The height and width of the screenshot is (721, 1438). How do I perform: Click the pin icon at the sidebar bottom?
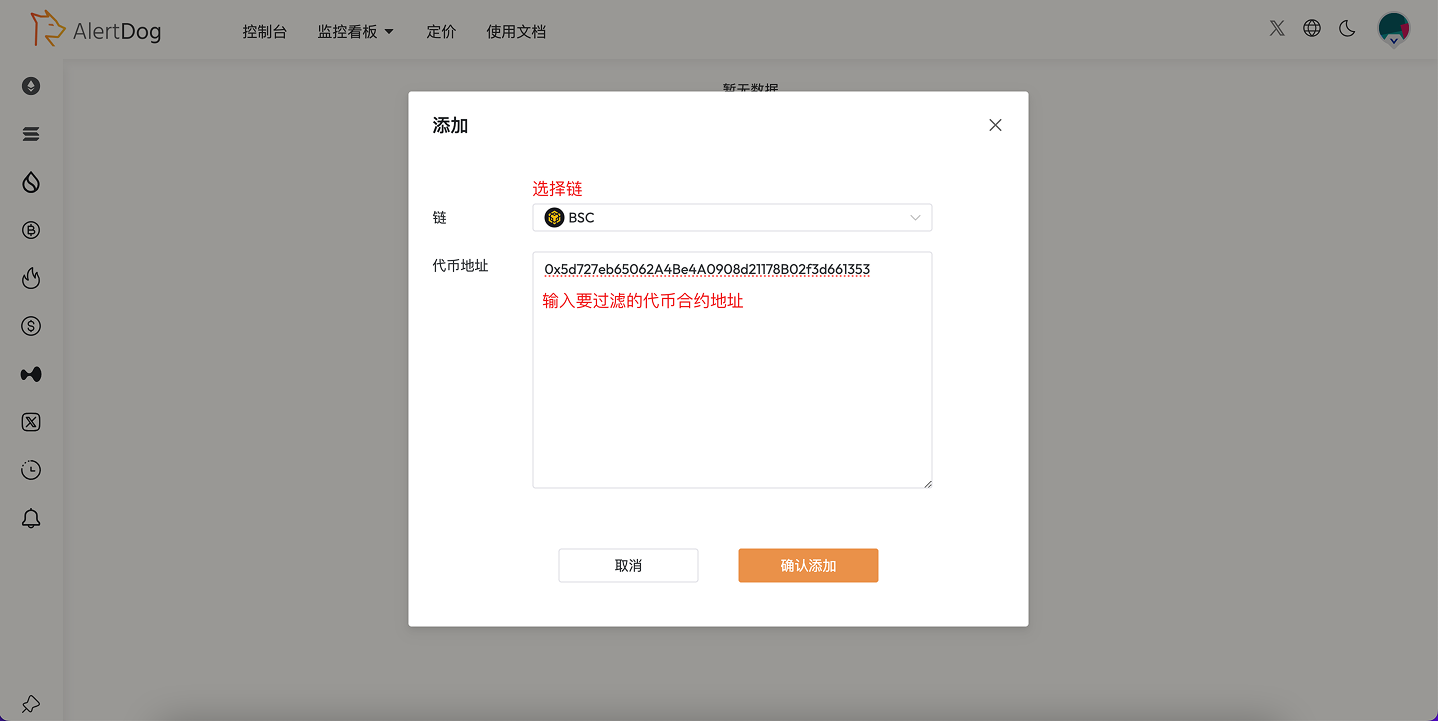(x=30, y=705)
